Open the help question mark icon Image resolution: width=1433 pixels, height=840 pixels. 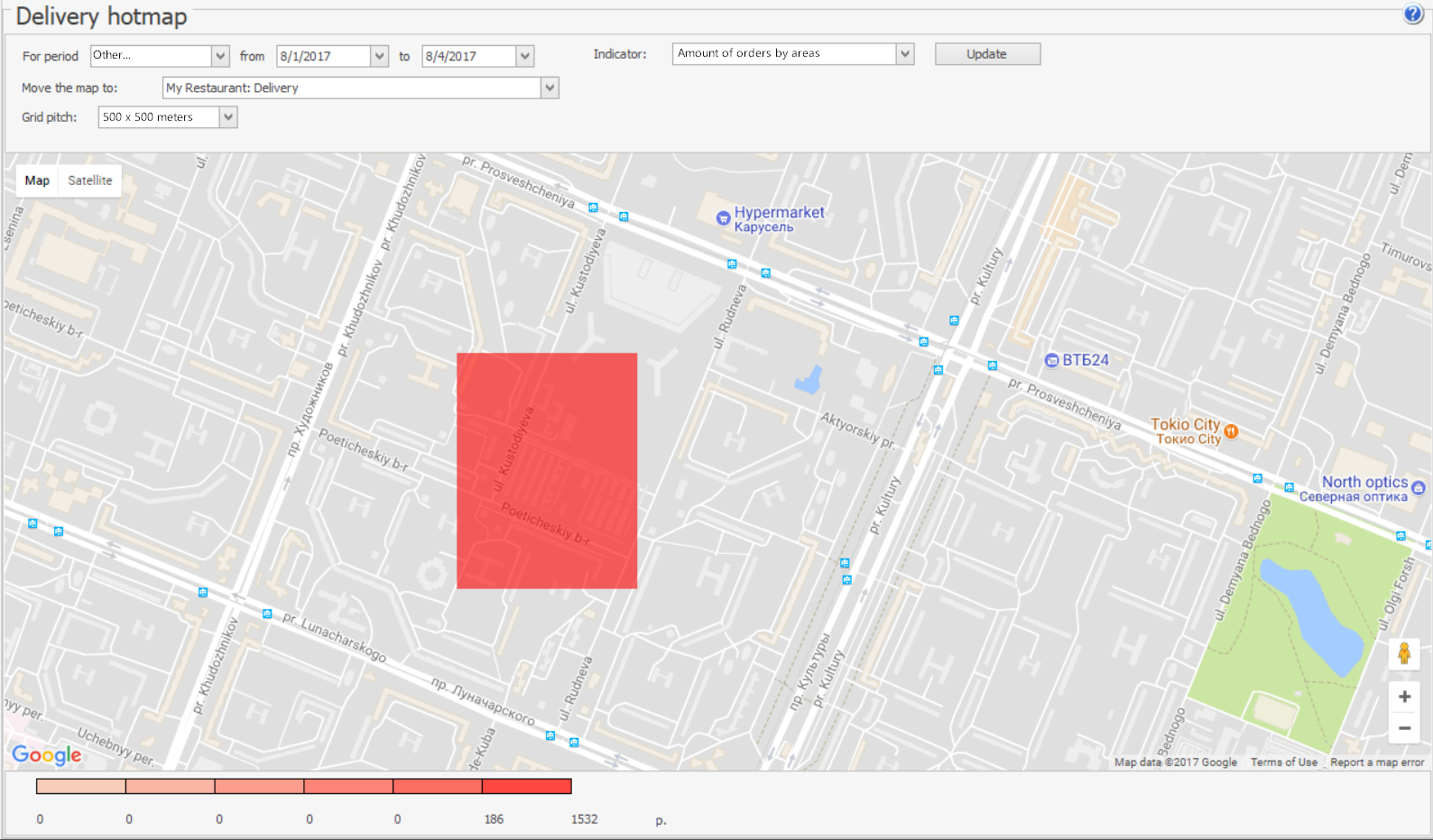(x=1413, y=14)
